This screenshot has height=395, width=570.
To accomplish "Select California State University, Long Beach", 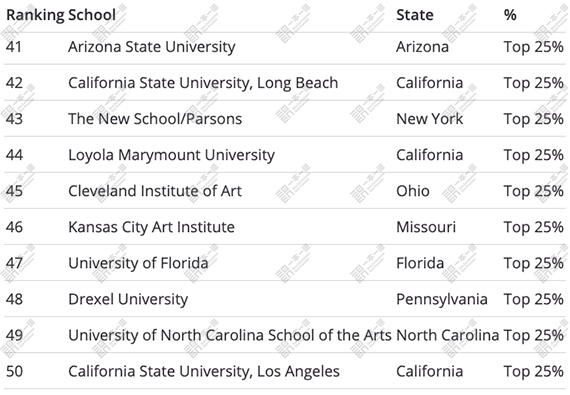I will [x=203, y=83].
